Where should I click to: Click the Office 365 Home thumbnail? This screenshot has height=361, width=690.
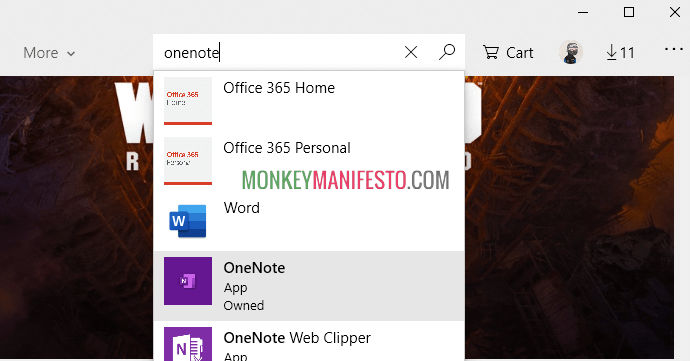pos(188,101)
